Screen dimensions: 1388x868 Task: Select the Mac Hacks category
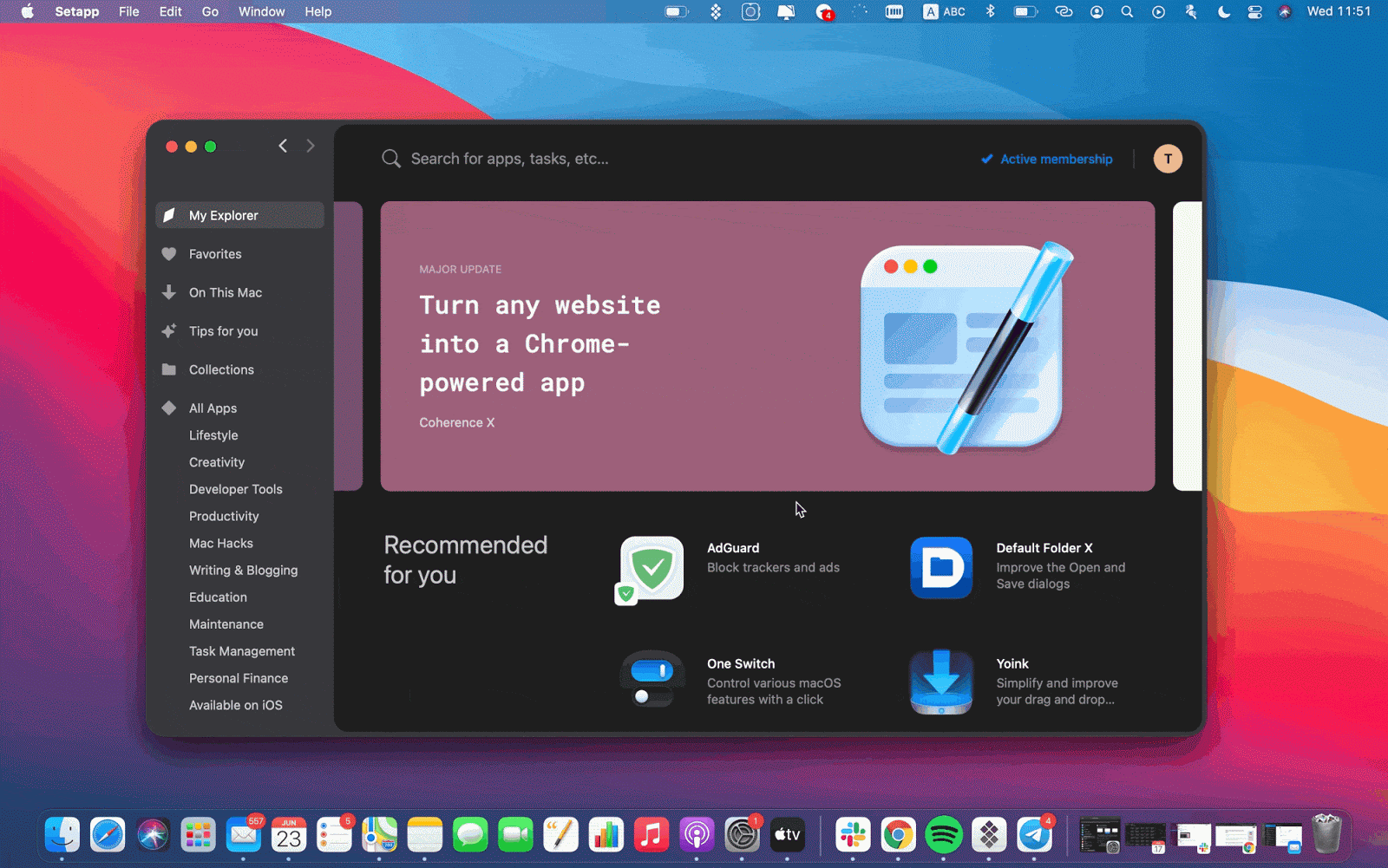pyautogui.click(x=221, y=543)
